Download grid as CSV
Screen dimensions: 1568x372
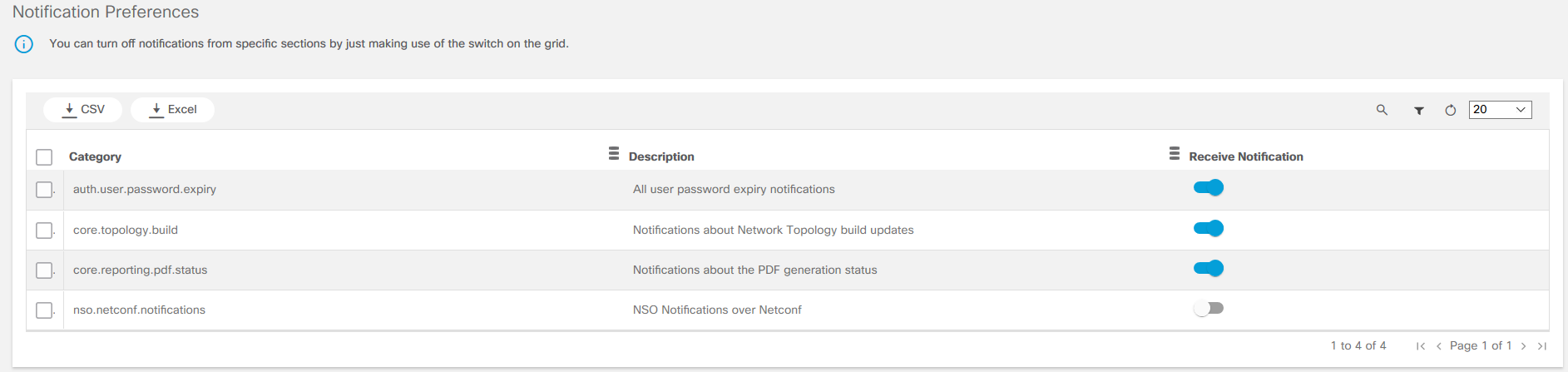pos(83,110)
